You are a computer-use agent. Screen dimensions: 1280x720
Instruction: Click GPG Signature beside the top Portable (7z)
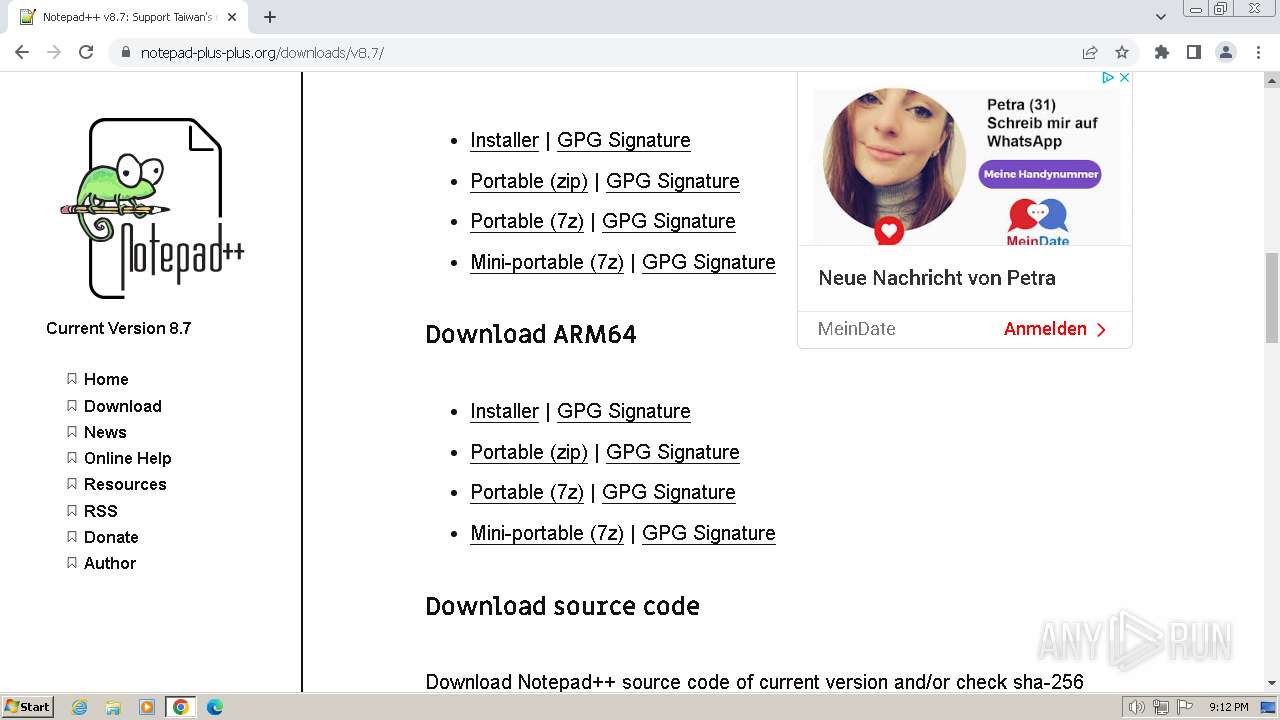click(x=669, y=221)
